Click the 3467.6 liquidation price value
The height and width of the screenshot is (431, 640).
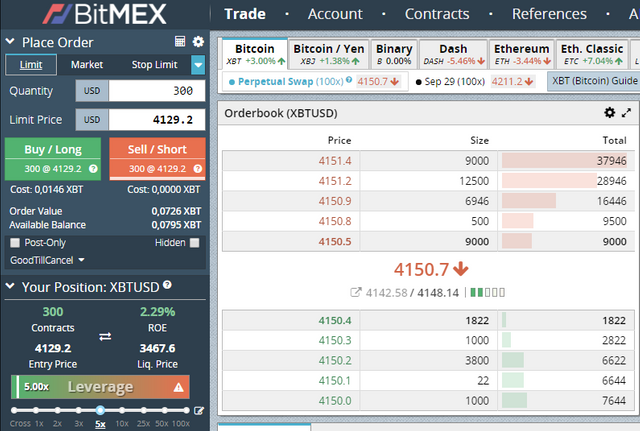158,348
